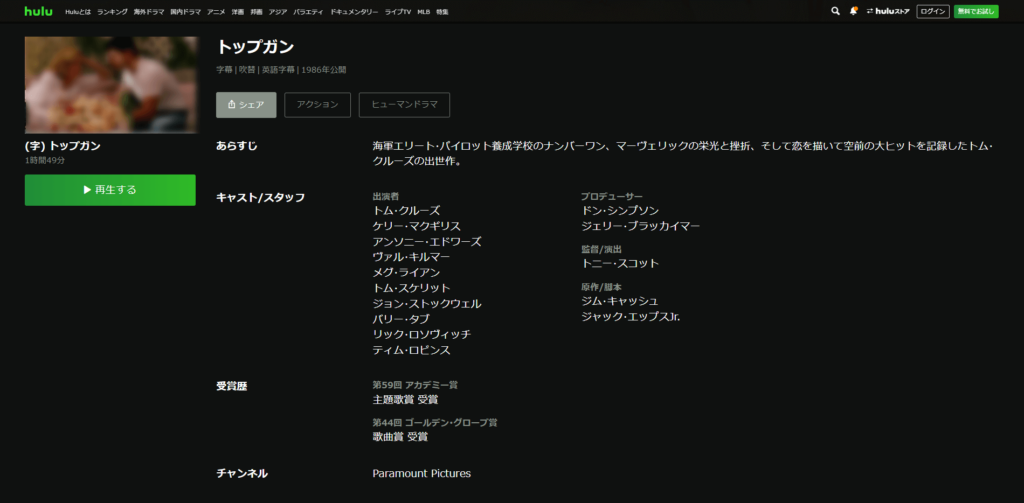Select the アクション genre tag
1024x503 pixels.
coord(317,105)
